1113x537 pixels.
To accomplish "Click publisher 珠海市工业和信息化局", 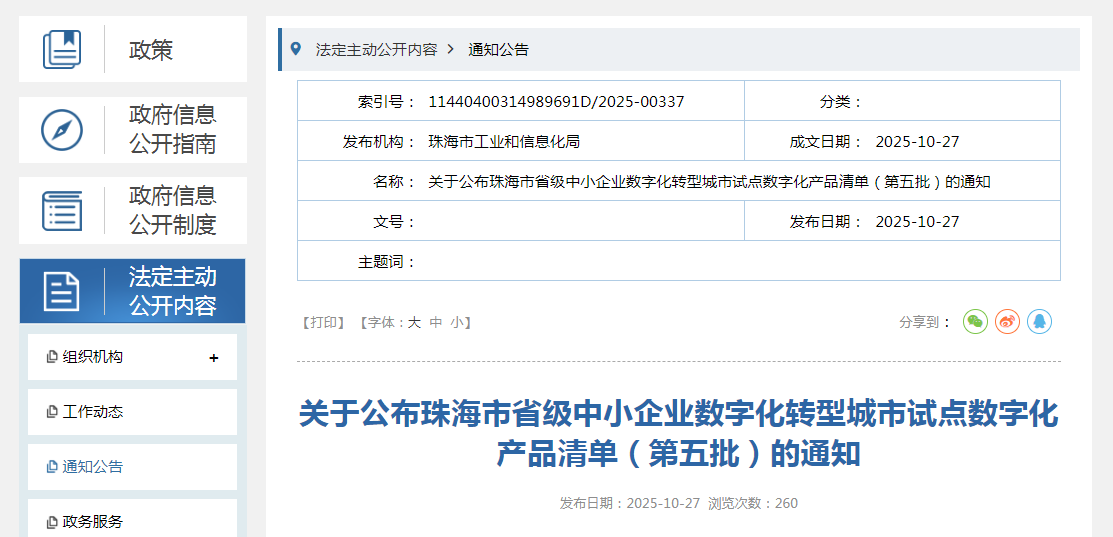I will coord(505,142).
